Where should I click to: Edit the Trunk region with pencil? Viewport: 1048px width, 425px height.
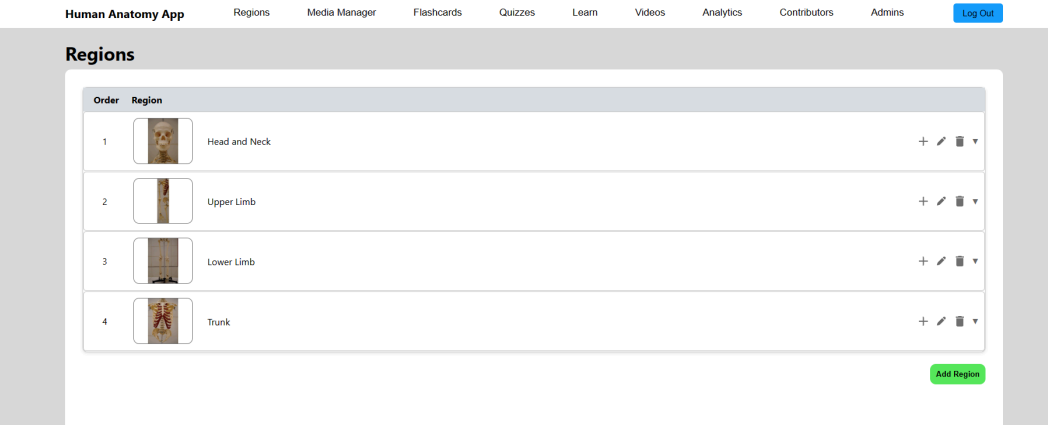coord(941,321)
